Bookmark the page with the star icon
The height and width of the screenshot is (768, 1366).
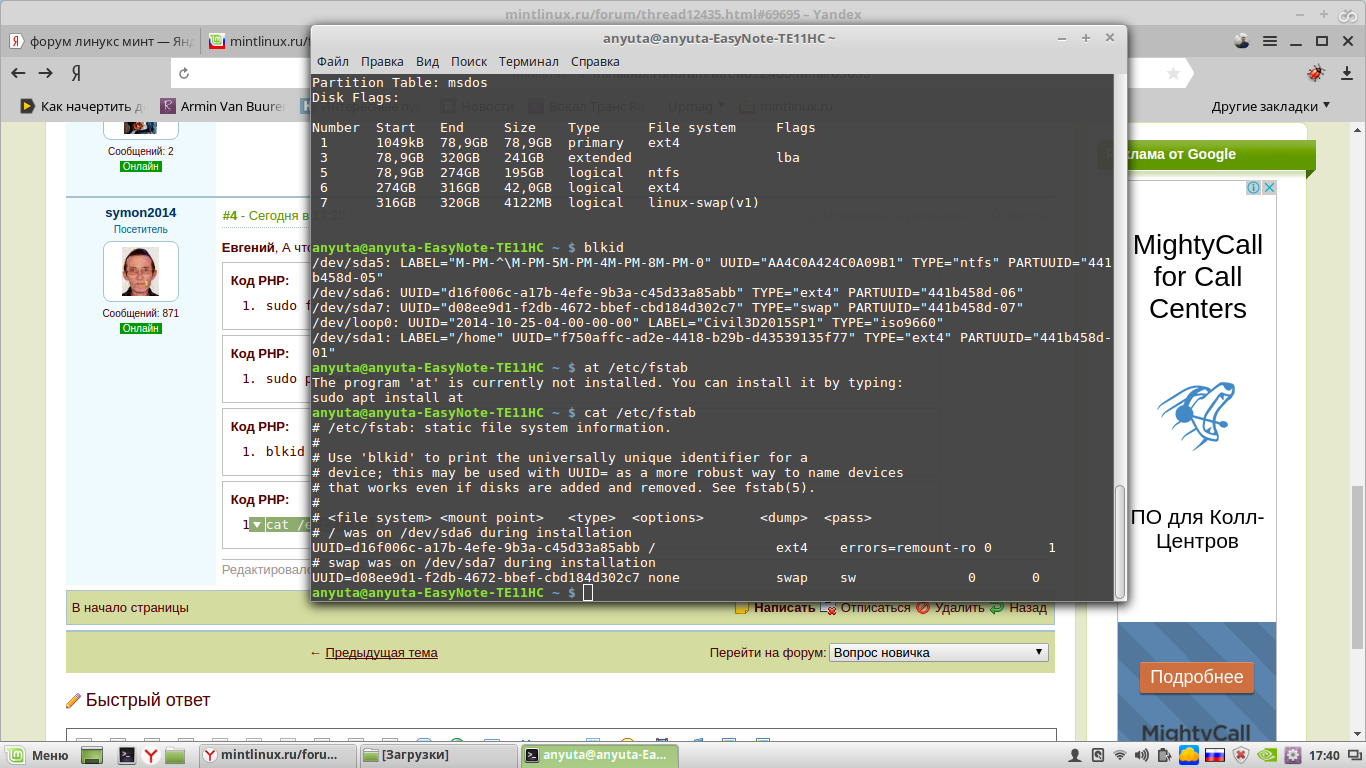[1173, 73]
